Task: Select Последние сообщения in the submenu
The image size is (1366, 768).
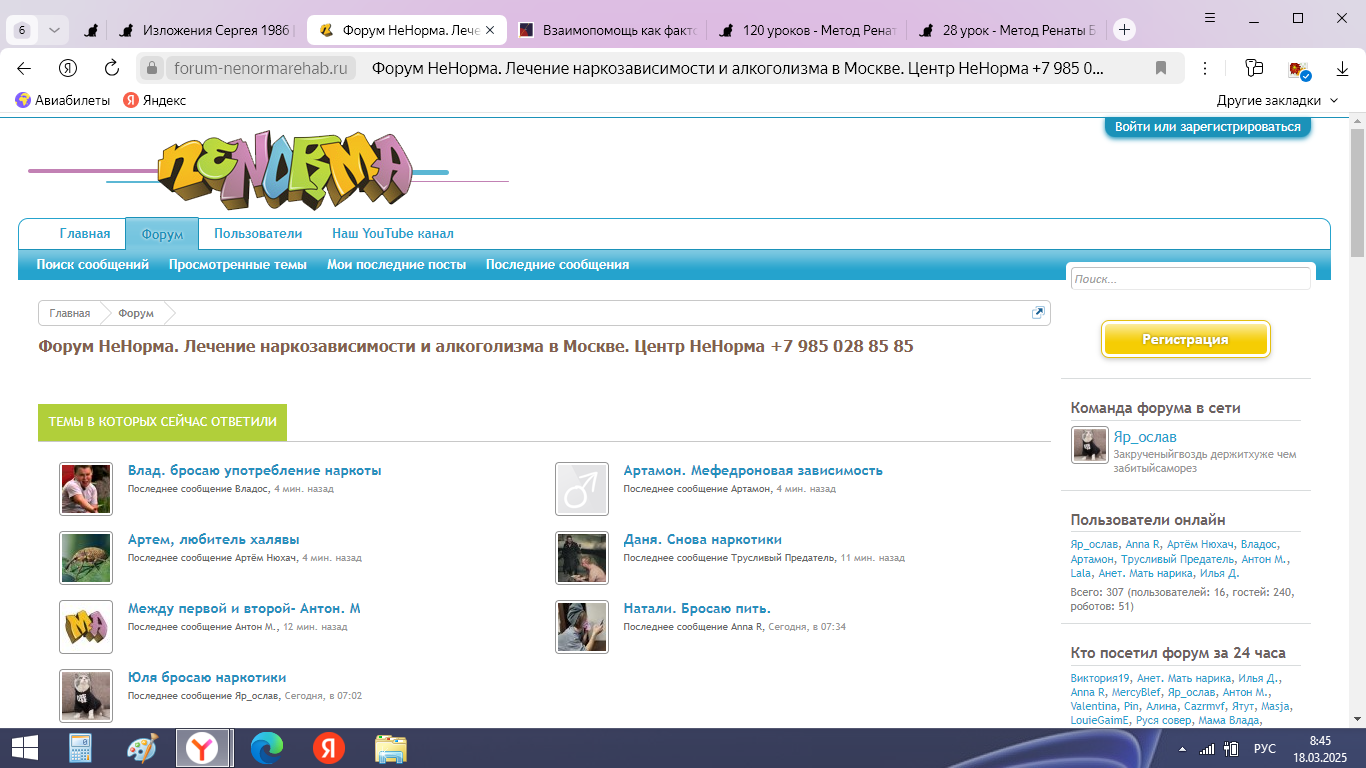Action: coord(557,265)
